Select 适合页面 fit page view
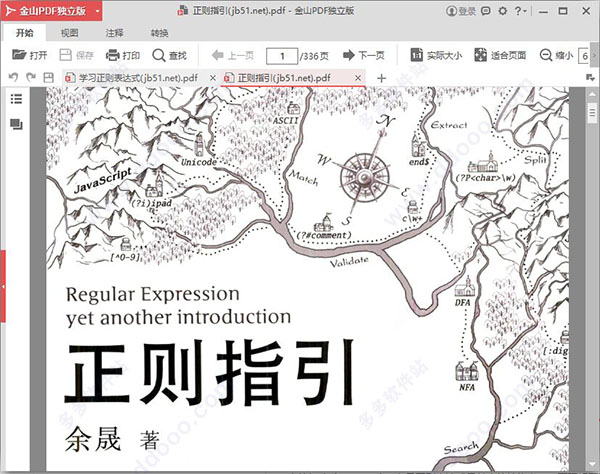The height and width of the screenshot is (474, 600). [x=500, y=55]
